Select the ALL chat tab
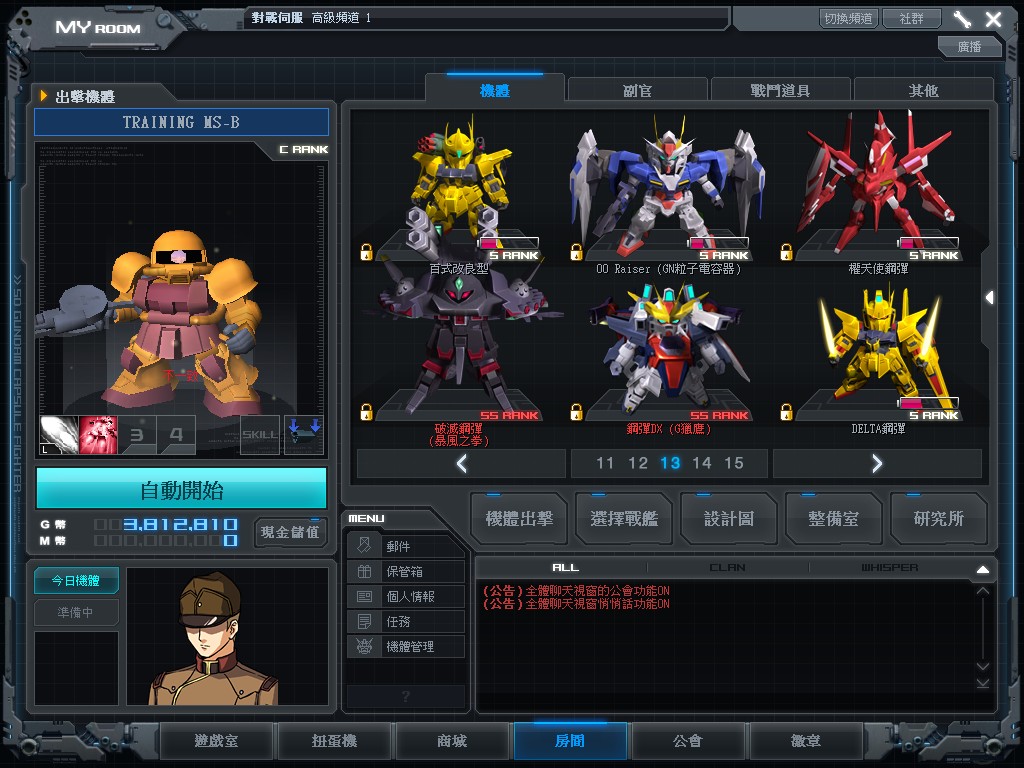Image resolution: width=1024 pixels, height=768 pixels. pyautogui.click(x=566, y=568)
